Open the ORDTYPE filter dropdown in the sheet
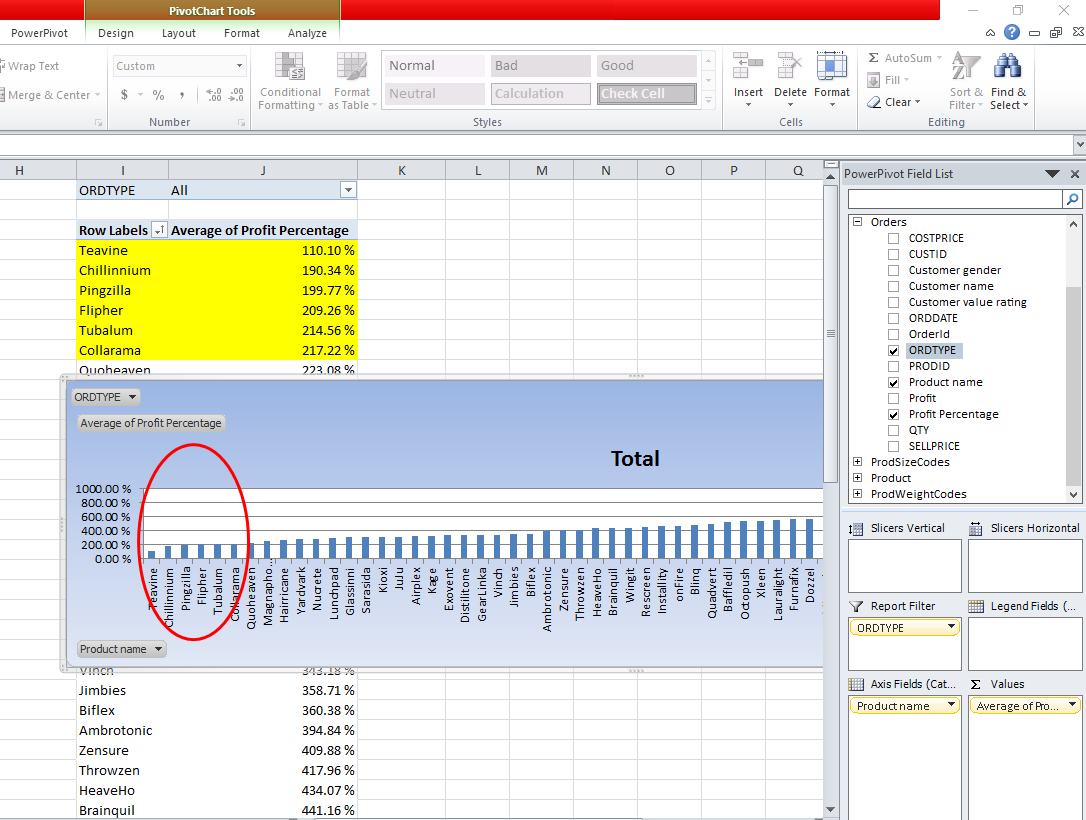 [x=348, y=190]
